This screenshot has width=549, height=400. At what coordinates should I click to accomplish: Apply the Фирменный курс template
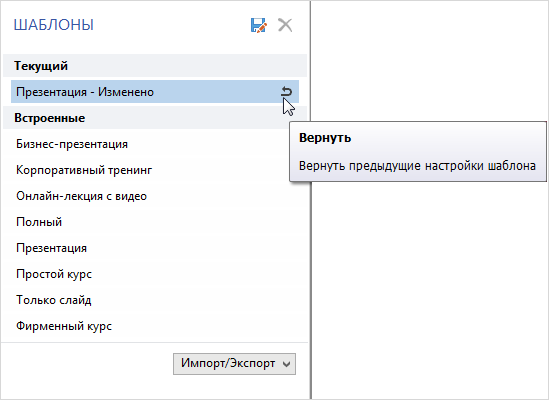click(64, 326)
